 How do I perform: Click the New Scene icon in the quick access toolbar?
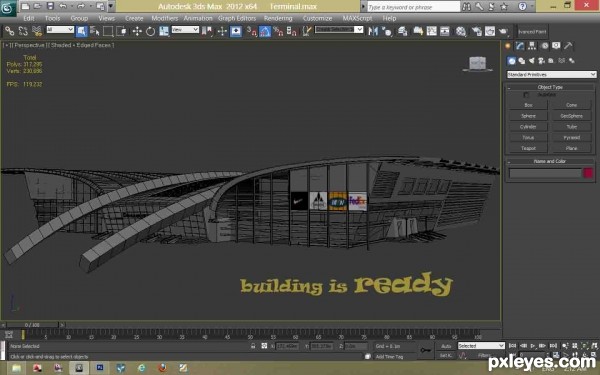(x=25, y=6)
